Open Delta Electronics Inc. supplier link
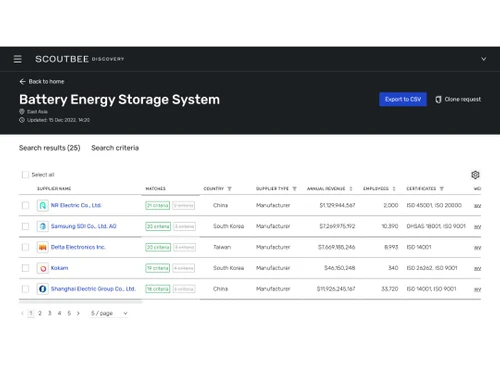The height and width of the screenshot is (375, 500). (78, 247)
